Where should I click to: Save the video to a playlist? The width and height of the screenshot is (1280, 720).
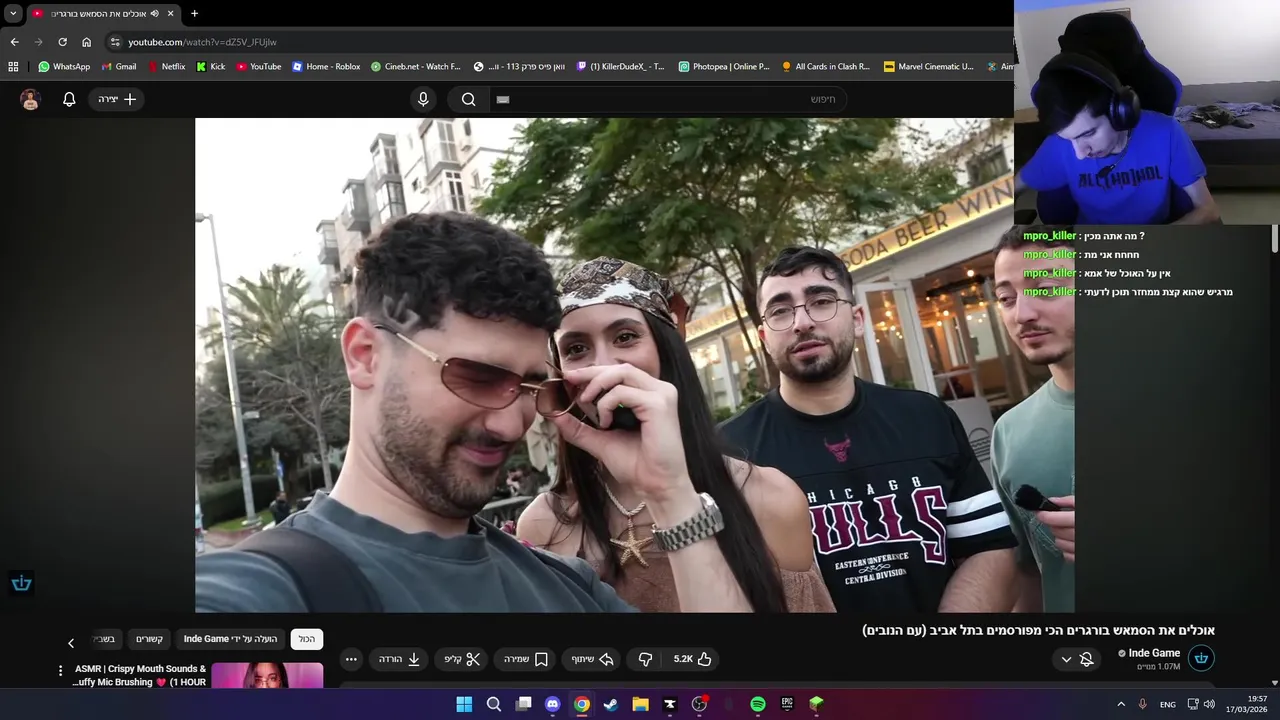525,659
